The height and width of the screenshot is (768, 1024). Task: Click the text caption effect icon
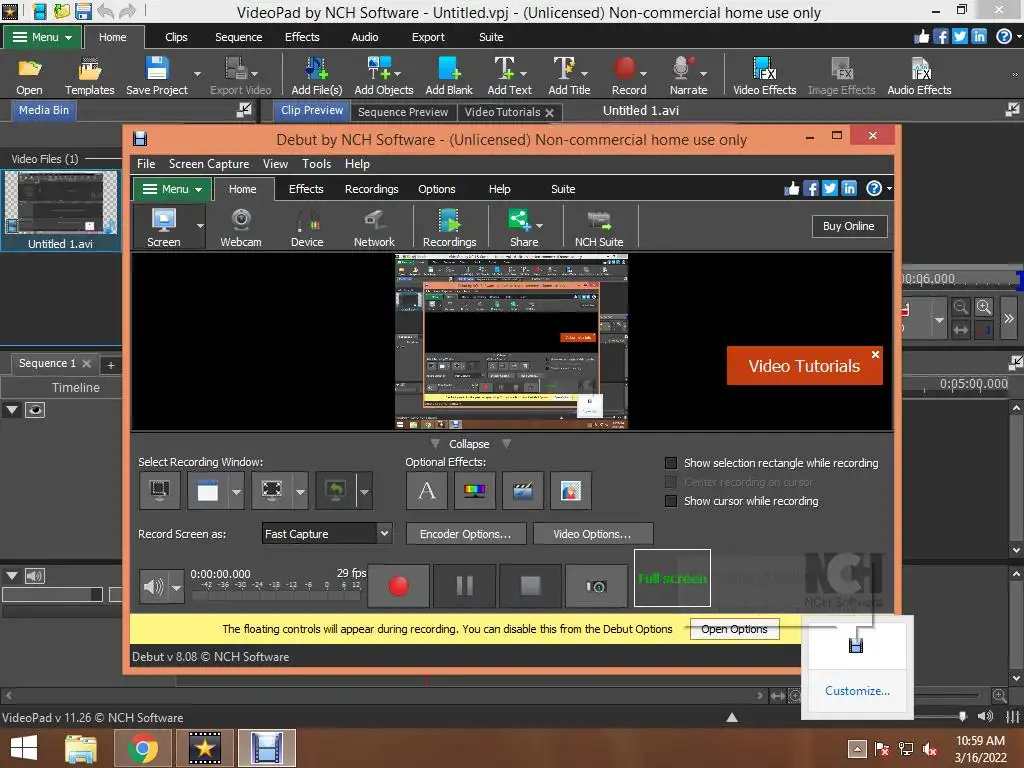(426, 490)
